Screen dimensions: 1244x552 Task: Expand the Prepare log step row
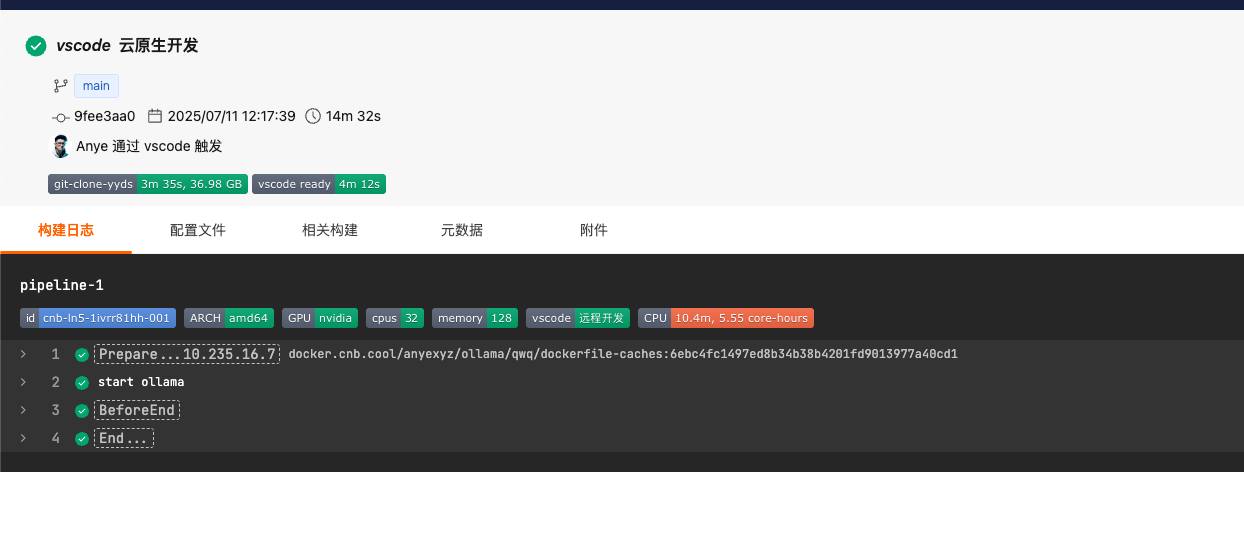pyautogui.click(x=23, y=354)
